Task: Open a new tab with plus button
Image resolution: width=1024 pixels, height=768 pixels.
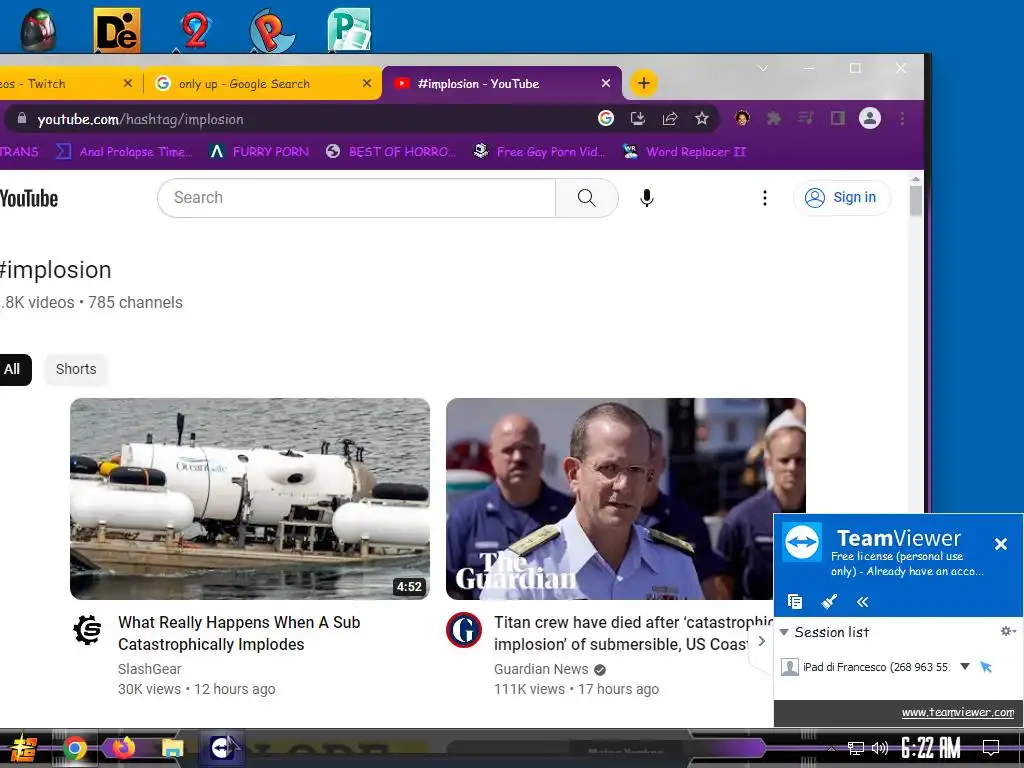Action: [644, 83]
